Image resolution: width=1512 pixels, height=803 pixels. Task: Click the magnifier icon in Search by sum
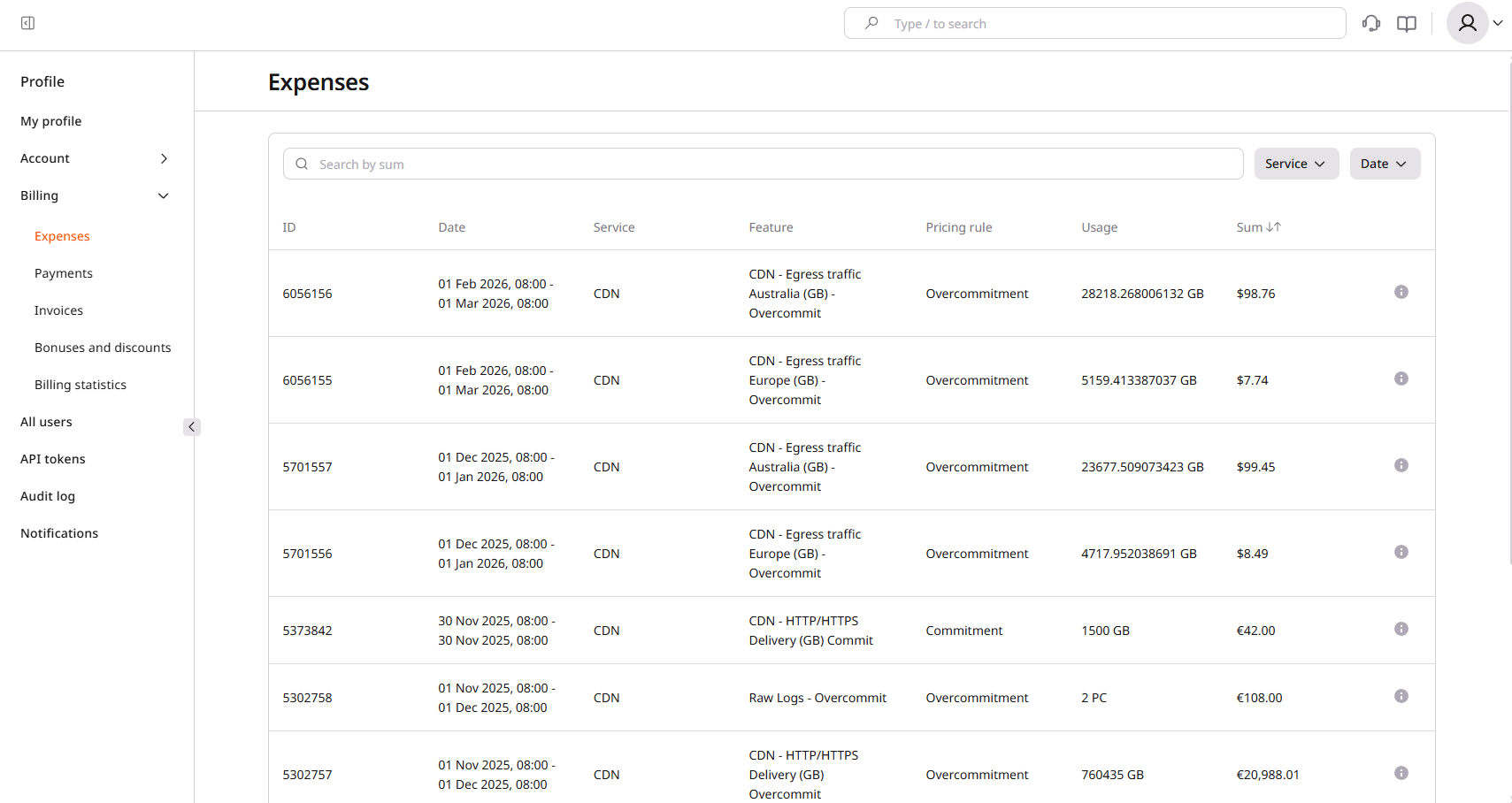(302, 164)
